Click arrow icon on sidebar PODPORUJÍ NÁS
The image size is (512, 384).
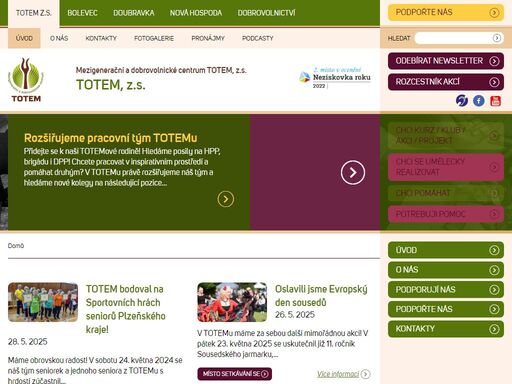(x=494, y=290)
